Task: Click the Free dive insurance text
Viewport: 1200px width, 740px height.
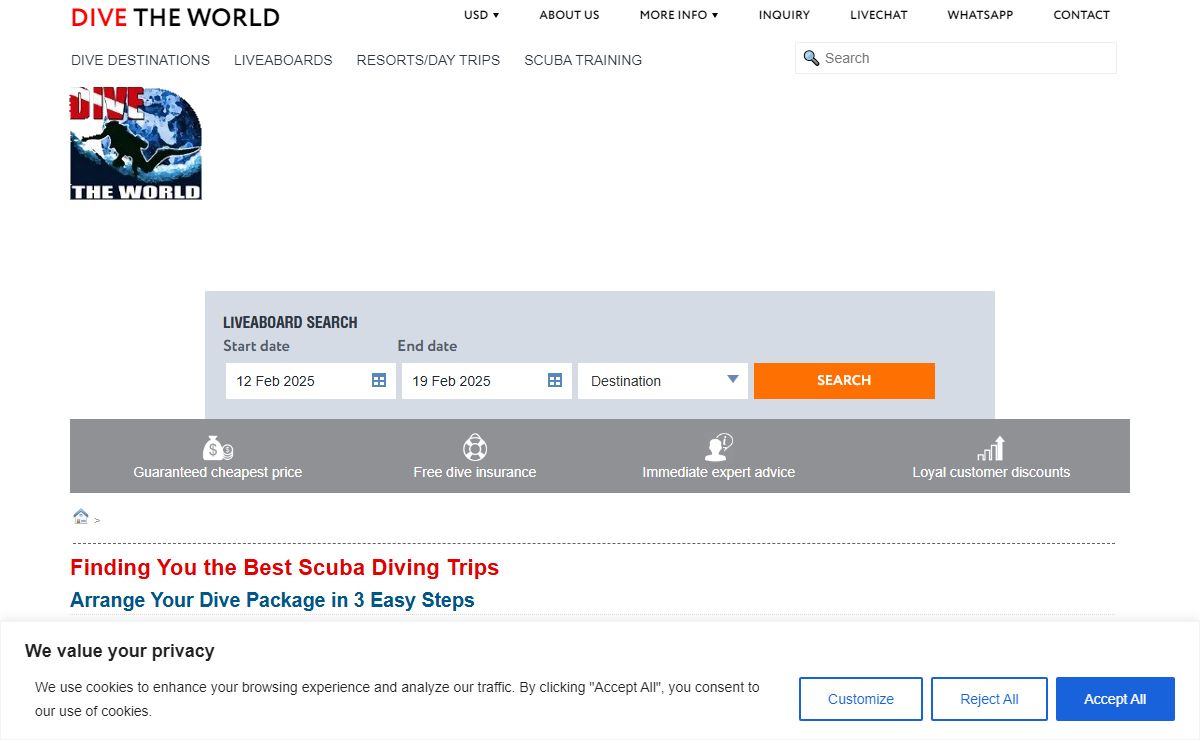Action: coord(475,472)
